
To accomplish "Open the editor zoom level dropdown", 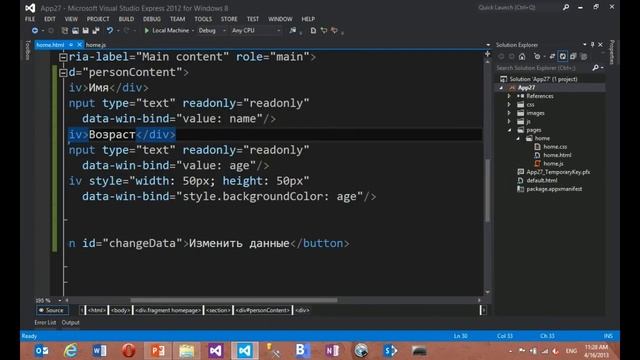I will (x=60, y=300).
